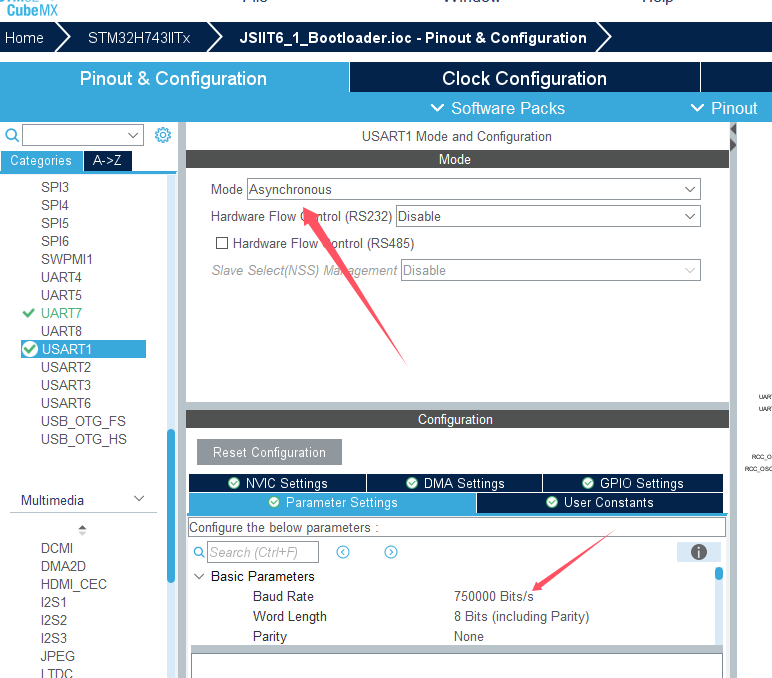The image size is (772, 678).
Task: Select the Categories tab
Action: (41, 161)
